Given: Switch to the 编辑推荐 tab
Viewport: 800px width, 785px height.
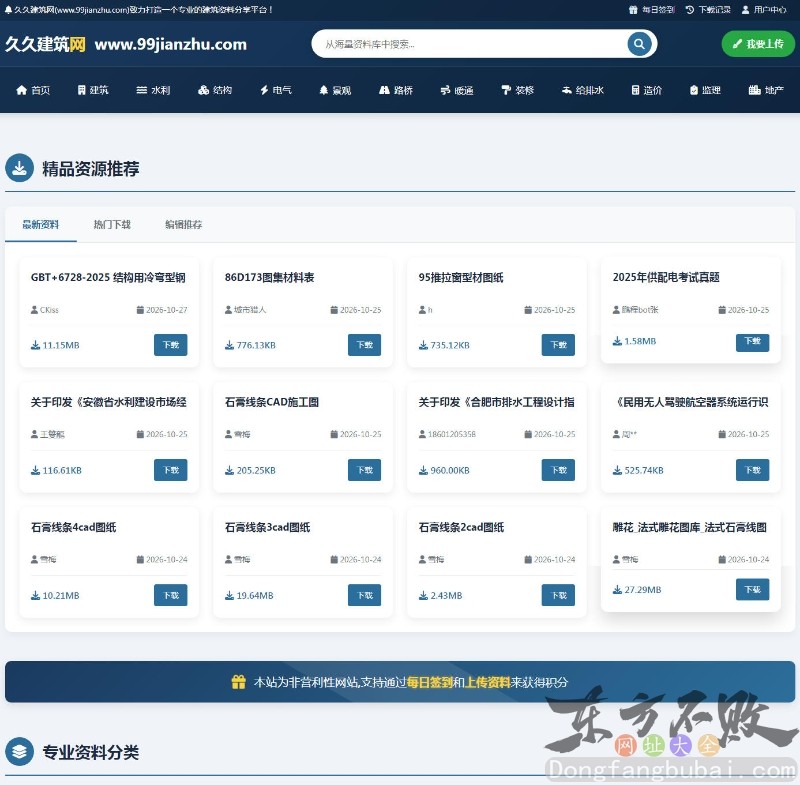Looking at the screenshot, I should pos(183,224).
